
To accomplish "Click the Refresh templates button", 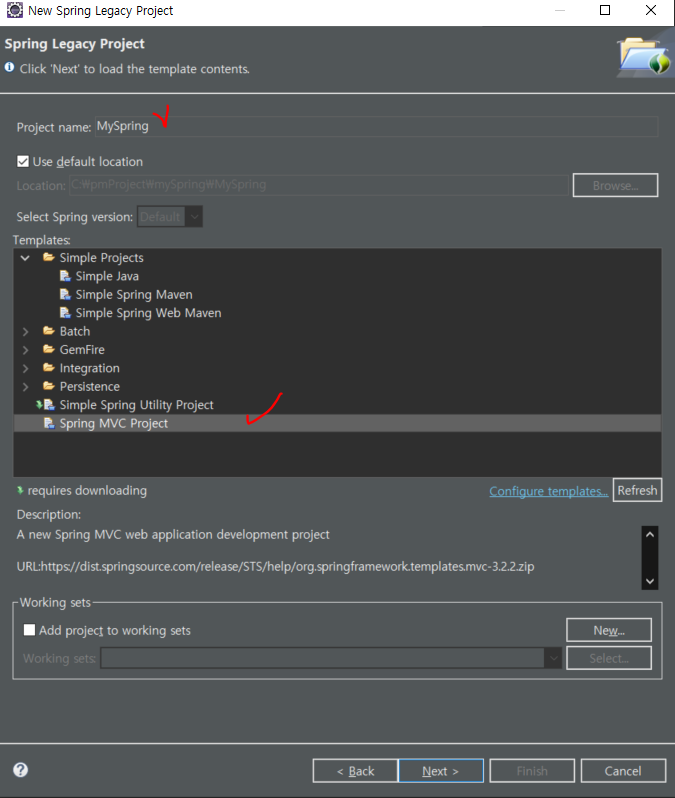I will [637, 490].
